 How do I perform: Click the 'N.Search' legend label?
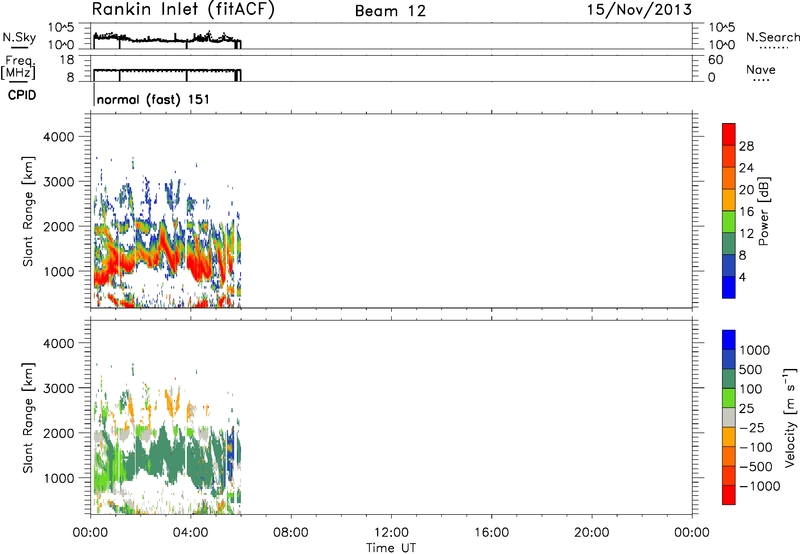pyautogui.click(x=772, y=37)
